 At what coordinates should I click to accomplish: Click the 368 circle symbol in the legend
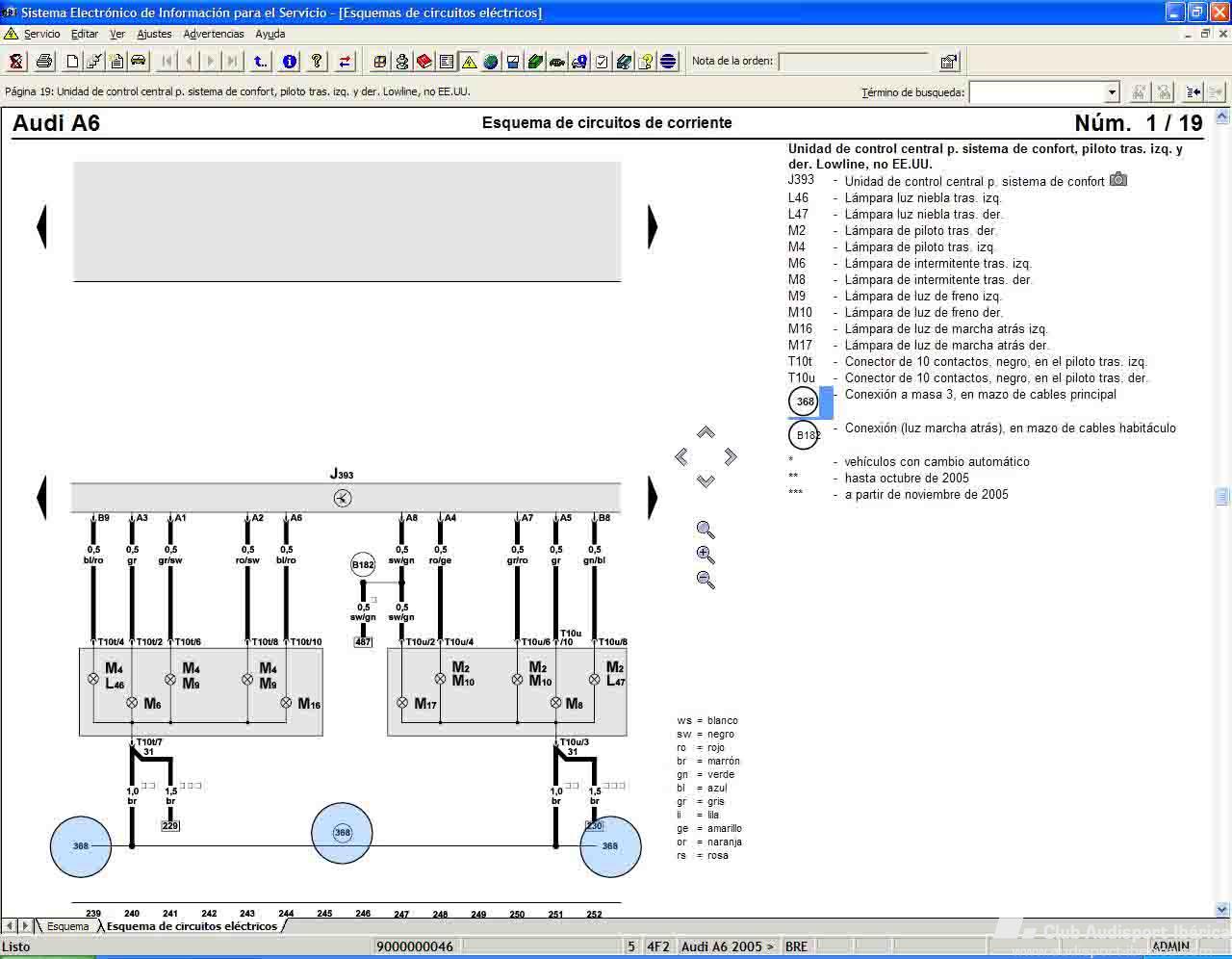804,402
